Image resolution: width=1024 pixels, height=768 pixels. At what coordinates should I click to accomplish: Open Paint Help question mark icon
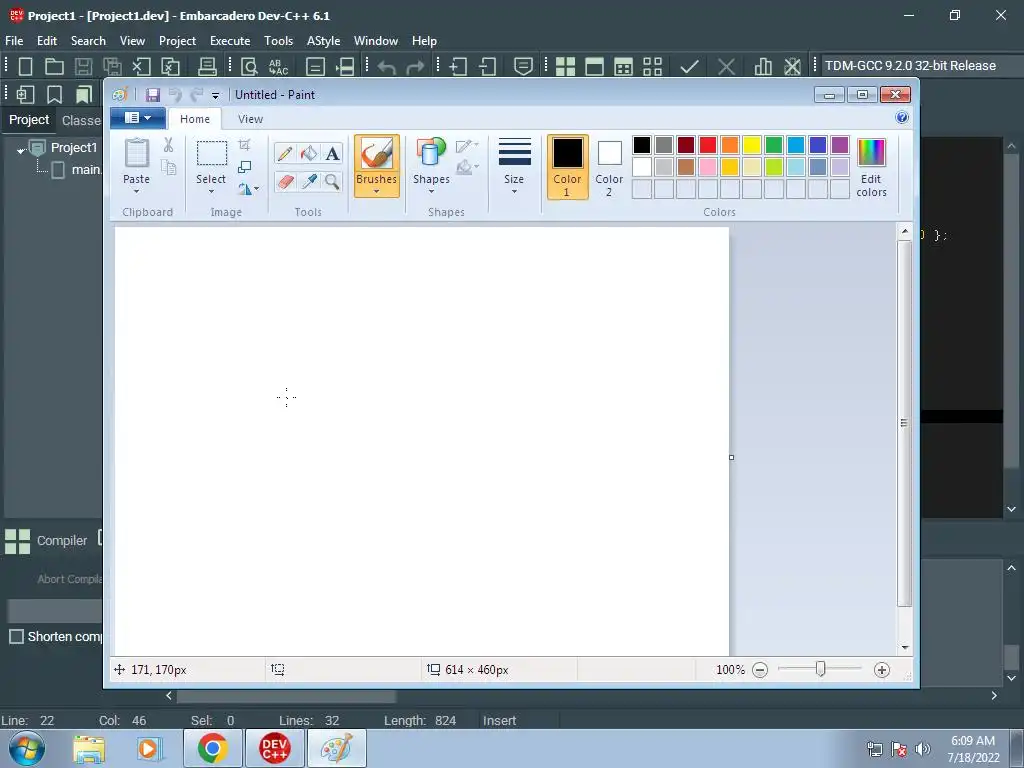(x=902, y=118)
